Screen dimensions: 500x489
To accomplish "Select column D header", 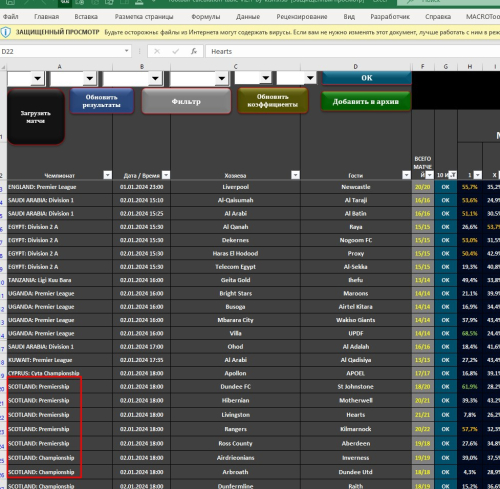I will [x=356, y=67].
